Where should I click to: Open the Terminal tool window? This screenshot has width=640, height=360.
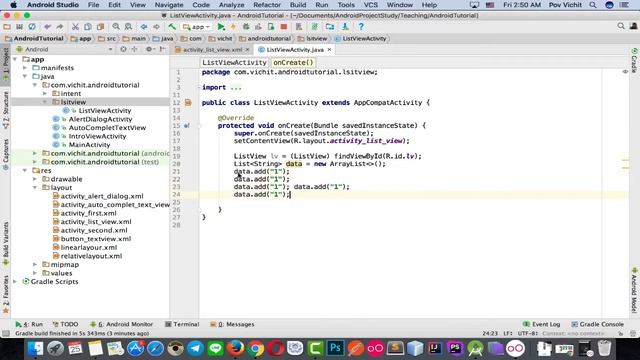click(182, 324)
